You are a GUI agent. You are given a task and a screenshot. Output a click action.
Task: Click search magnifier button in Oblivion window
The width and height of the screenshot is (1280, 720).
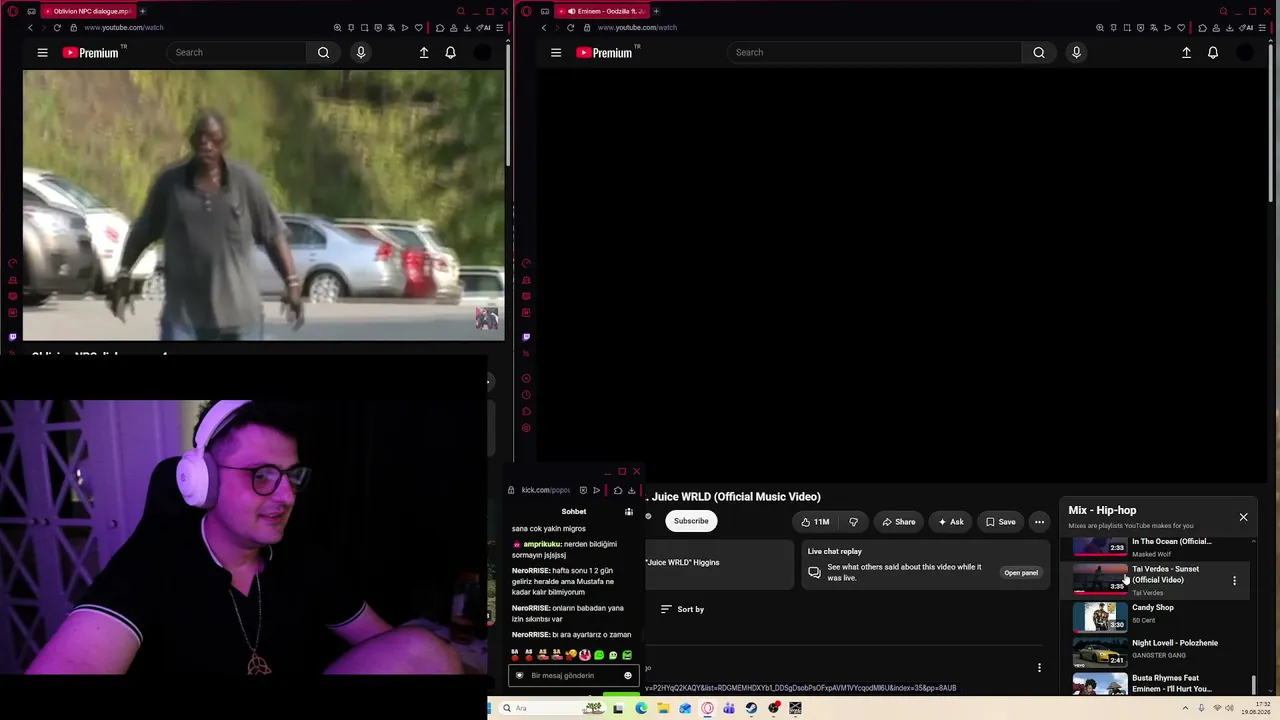pyautogui.click(x=323, y=53)
